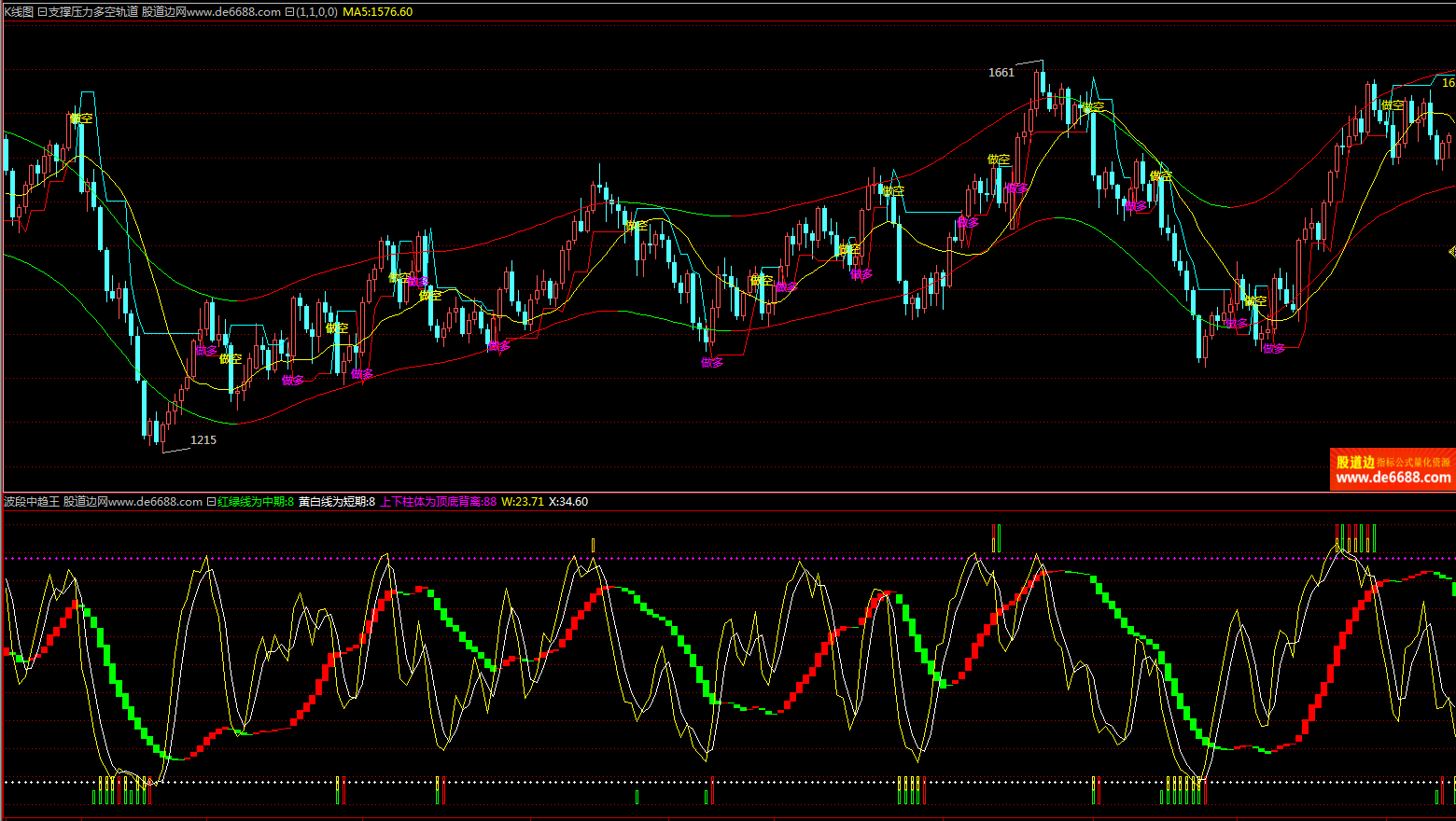Select the magenta 上下柱体为顶底背离:88 label

click(438, 502)
